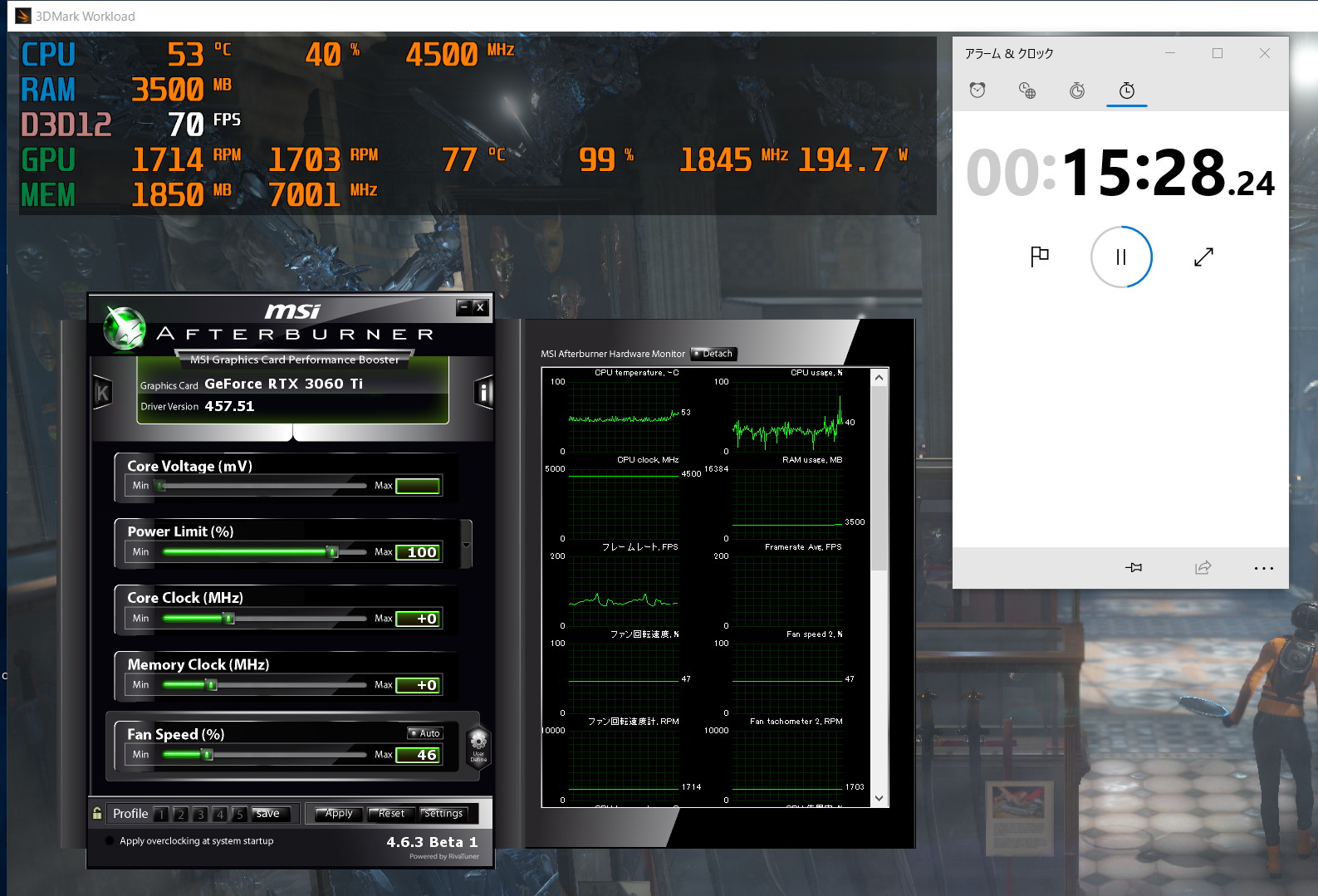Select profile slot 2

point(180,815)
